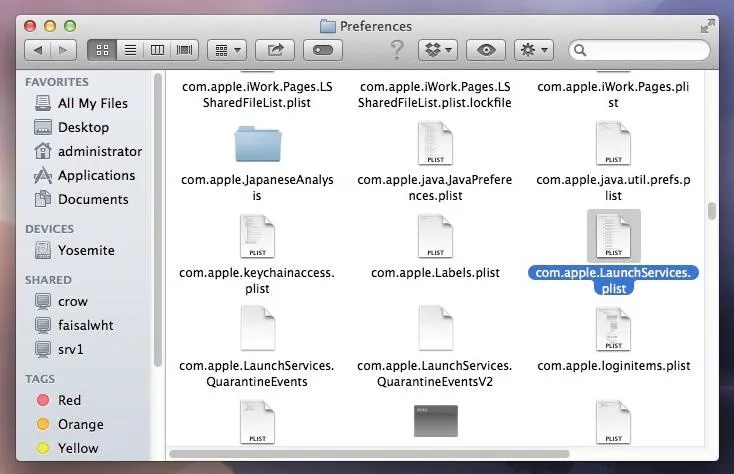This screenshot has width=734, height=474.
Task: Select com.apple.LaunchServices.QuarantineEvents file icon
Action: point(257,328)
